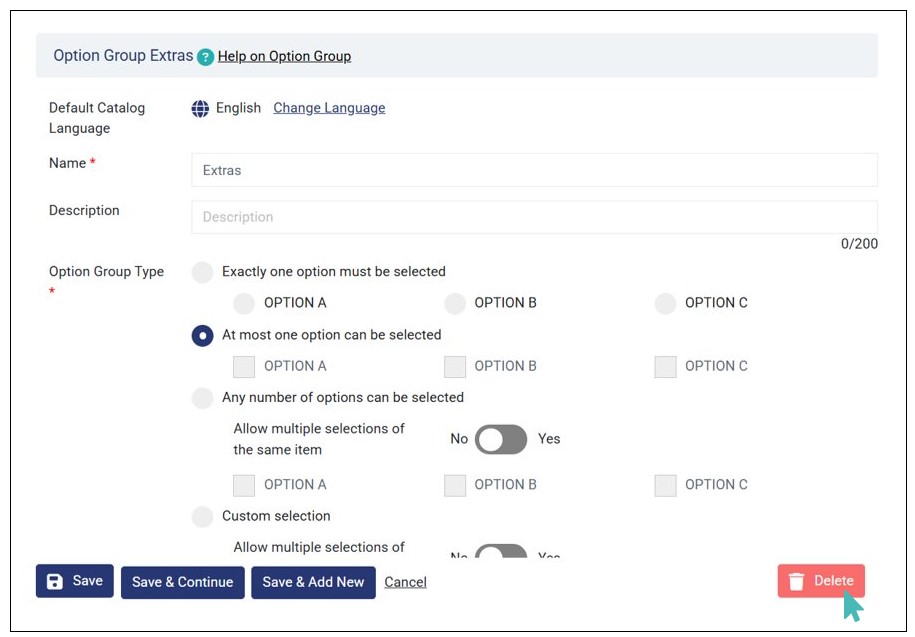Select 'Exactly one option must be selected'
This screenshot has width=915, height=637.
click(203, 272)
